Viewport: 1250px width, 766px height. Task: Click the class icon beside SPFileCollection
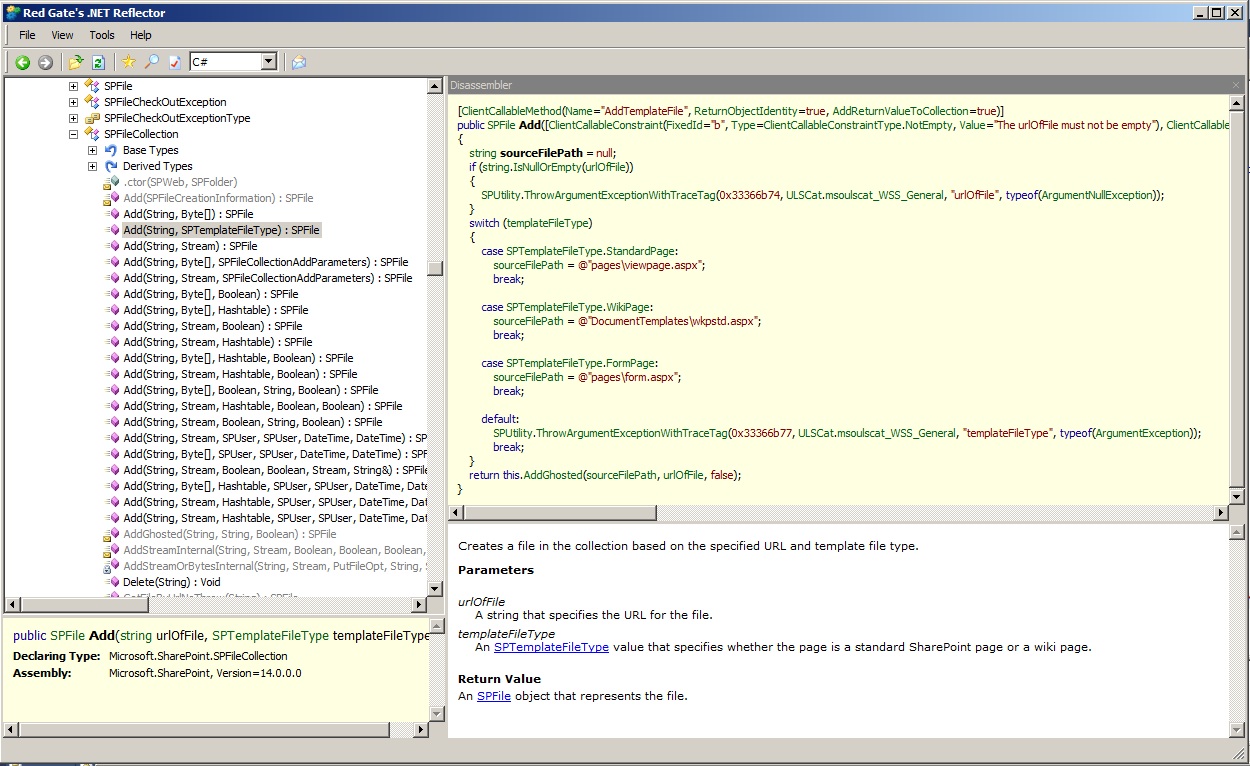click(x=92, y=134)
